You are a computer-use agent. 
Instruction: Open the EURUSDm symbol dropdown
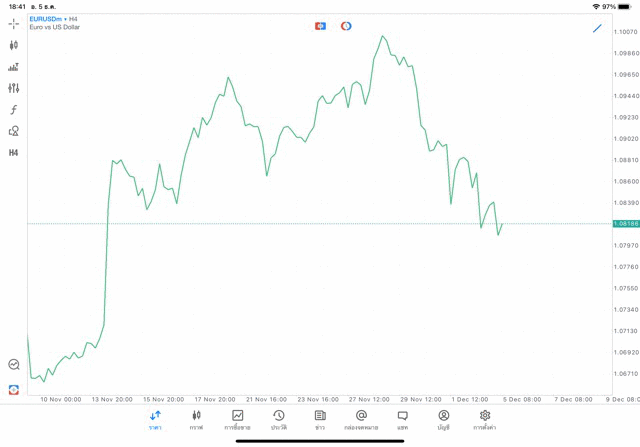pyautogui.click(x=46, y=19)
